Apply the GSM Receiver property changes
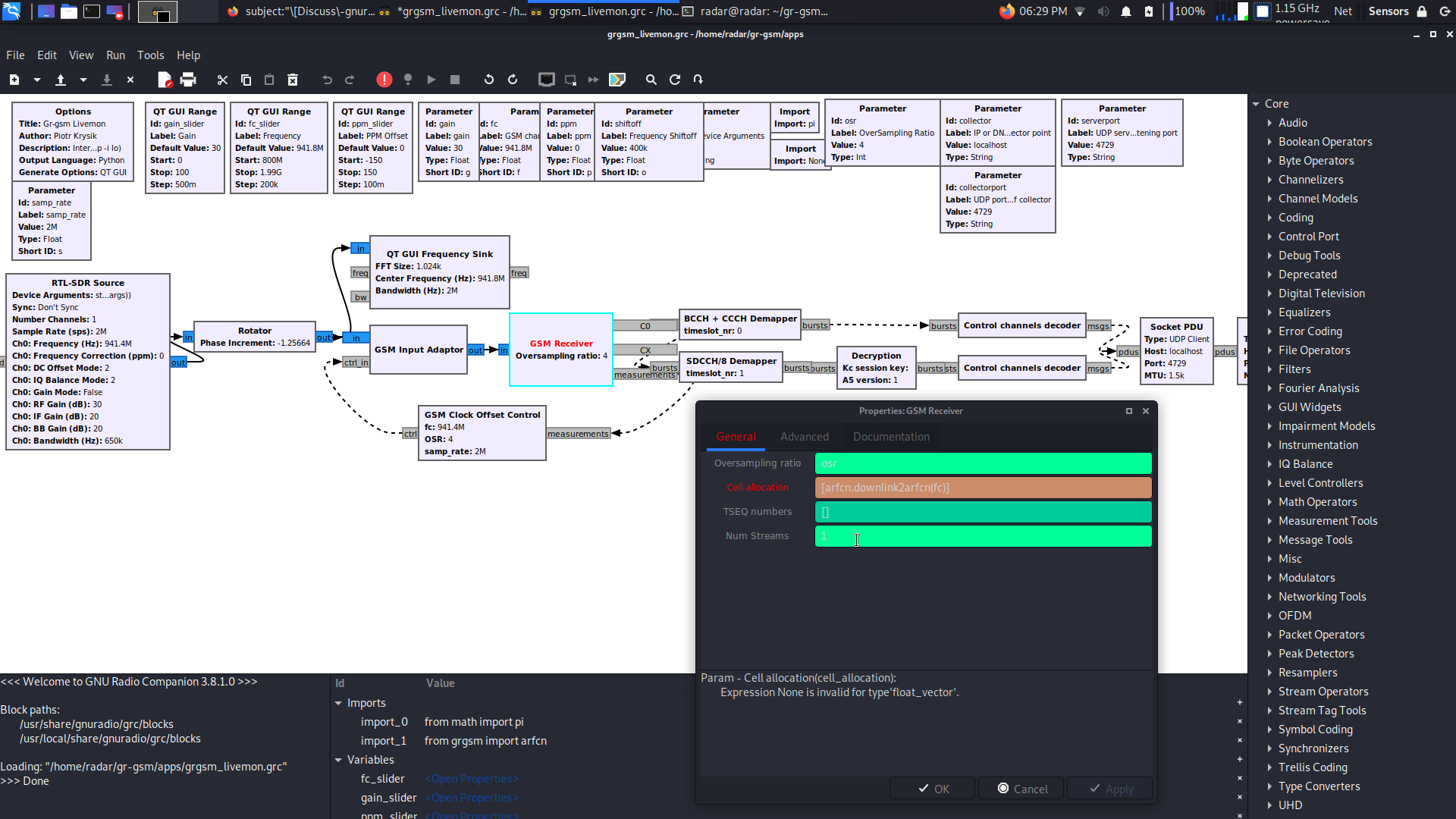The image size is (1456, 819). click(1109, 788)
